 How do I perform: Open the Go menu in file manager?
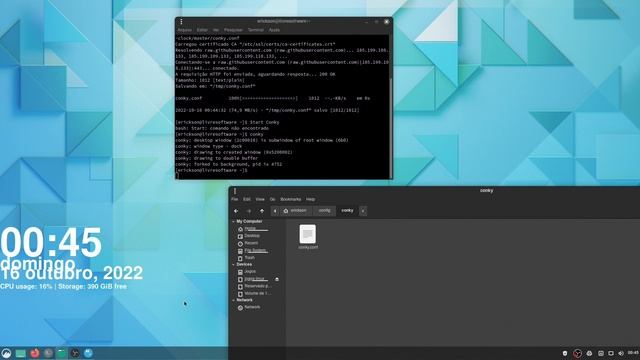pyautogui.click(x=273, y=200)
